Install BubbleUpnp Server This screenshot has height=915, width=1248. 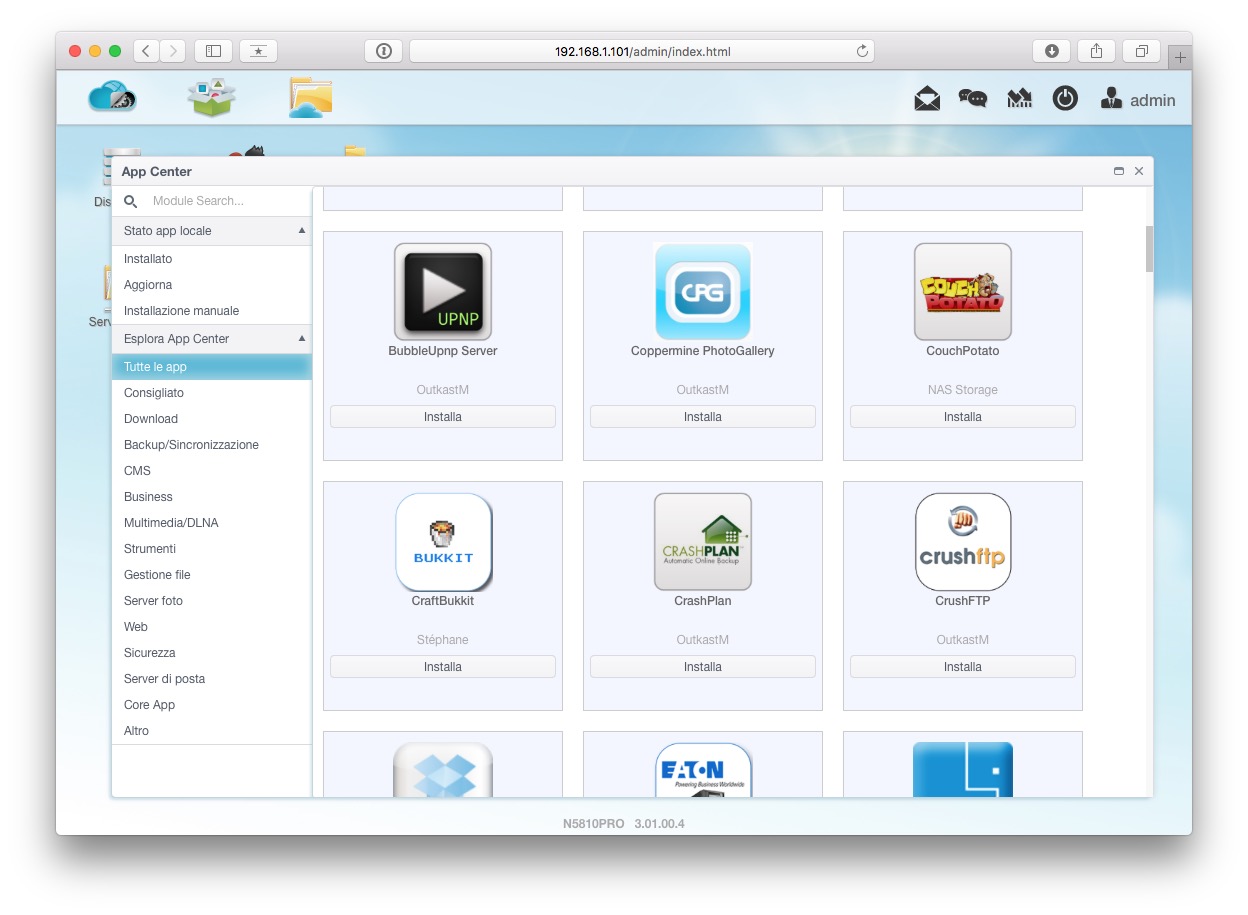[443, 417]
